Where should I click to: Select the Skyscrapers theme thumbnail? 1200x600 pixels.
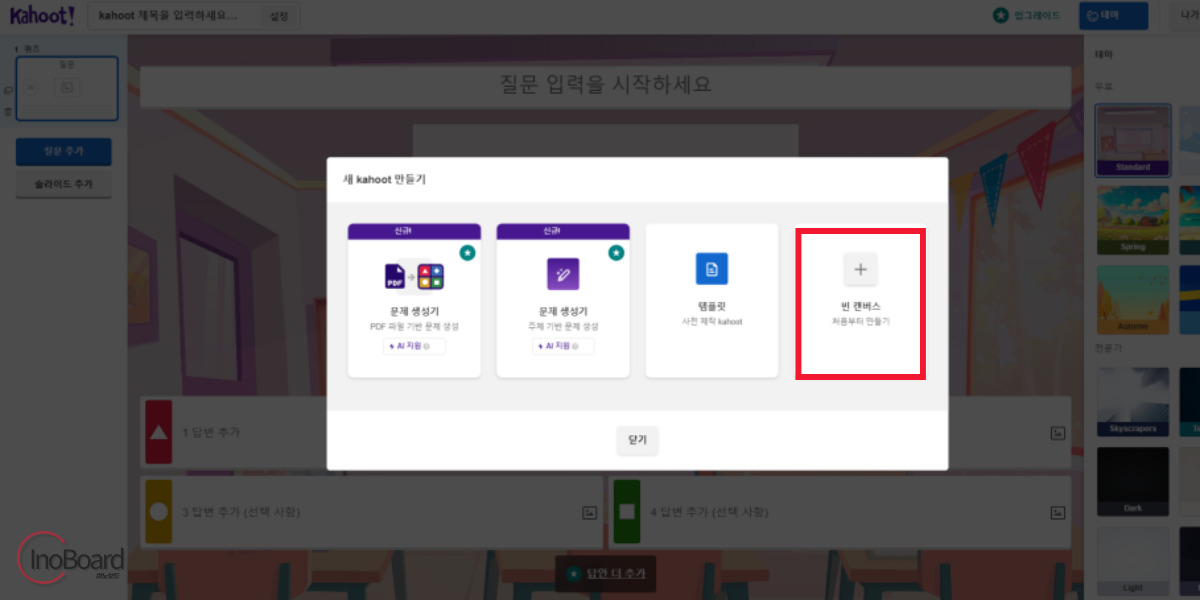point(1133,401)
